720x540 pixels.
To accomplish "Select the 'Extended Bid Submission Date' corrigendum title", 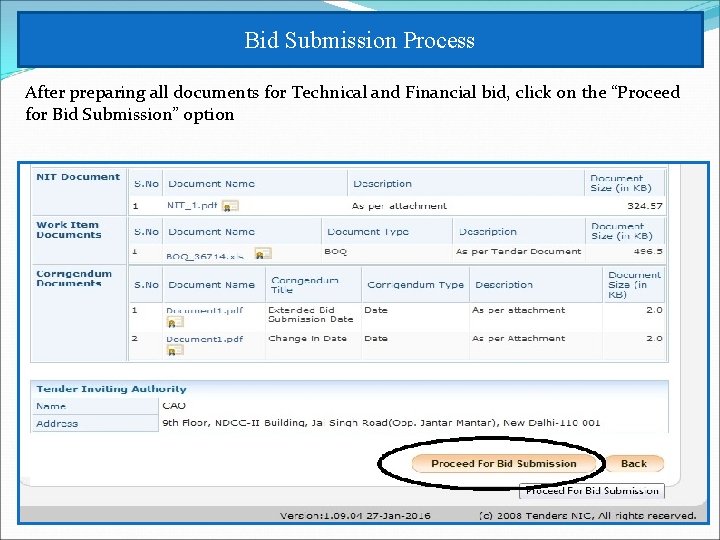I will (x=311, y=315).
